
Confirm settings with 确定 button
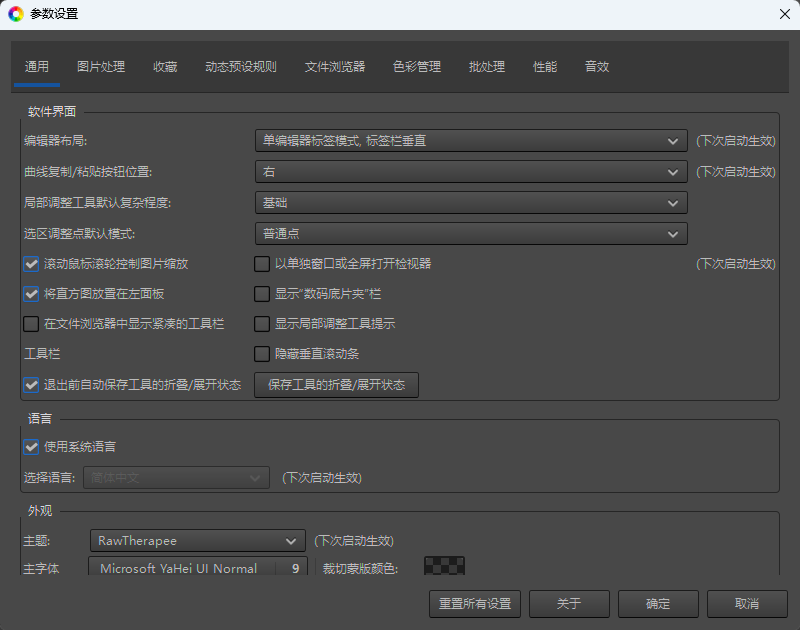click(x=658, y=604)
